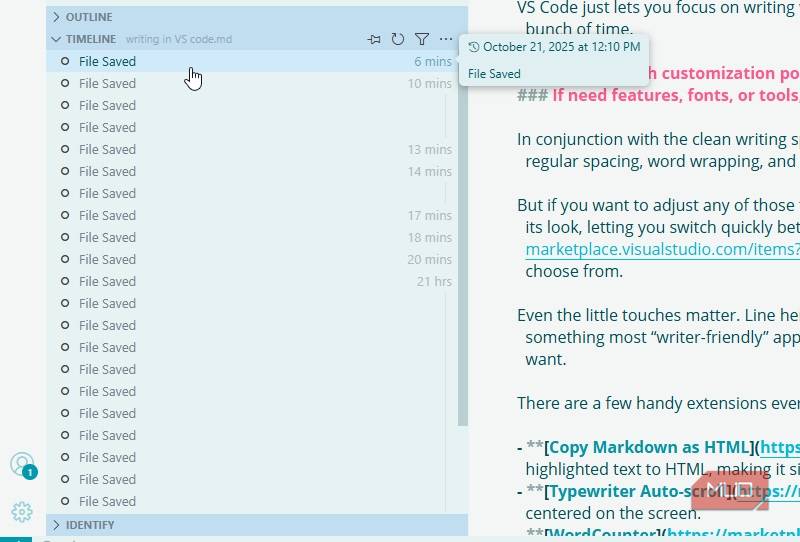800x542 pixels.
Task: Click the line 'In conjunction with the clean writing'
Action: (658, 139)
